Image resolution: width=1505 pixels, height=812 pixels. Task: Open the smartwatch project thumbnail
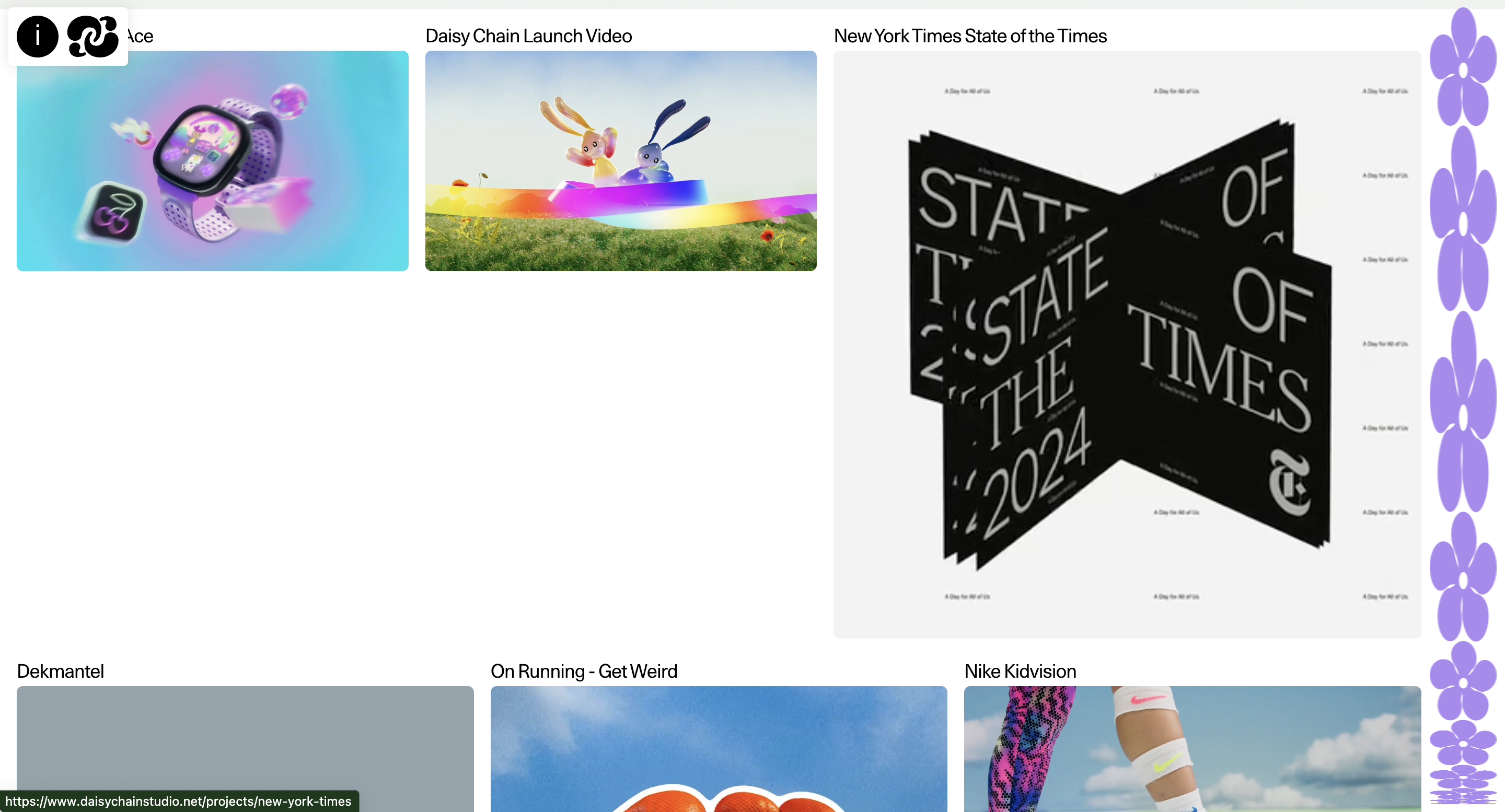pyautogui.click(x=212, y=160)
